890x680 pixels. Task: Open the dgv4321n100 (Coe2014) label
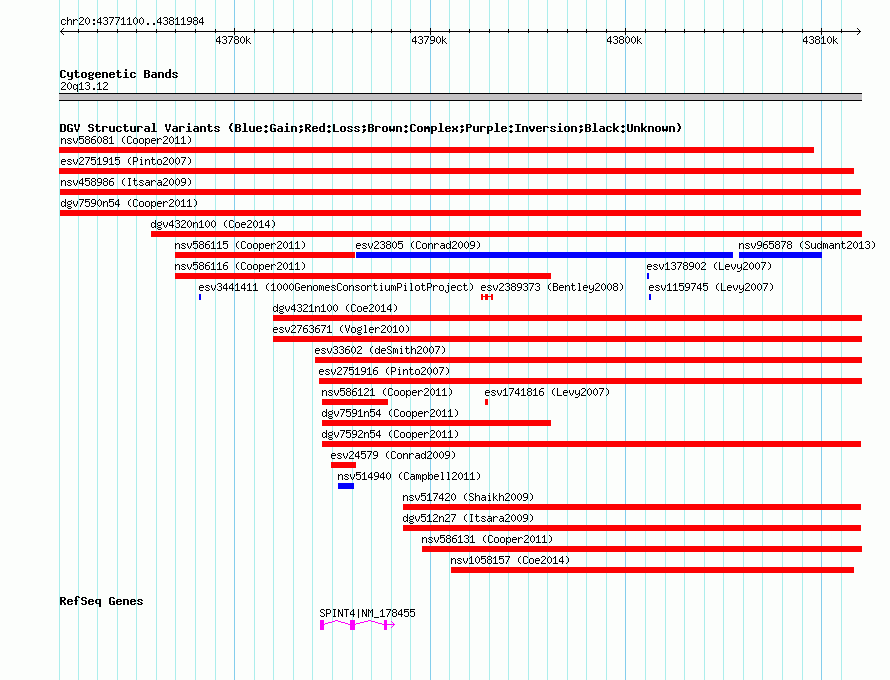pos(335,308)
